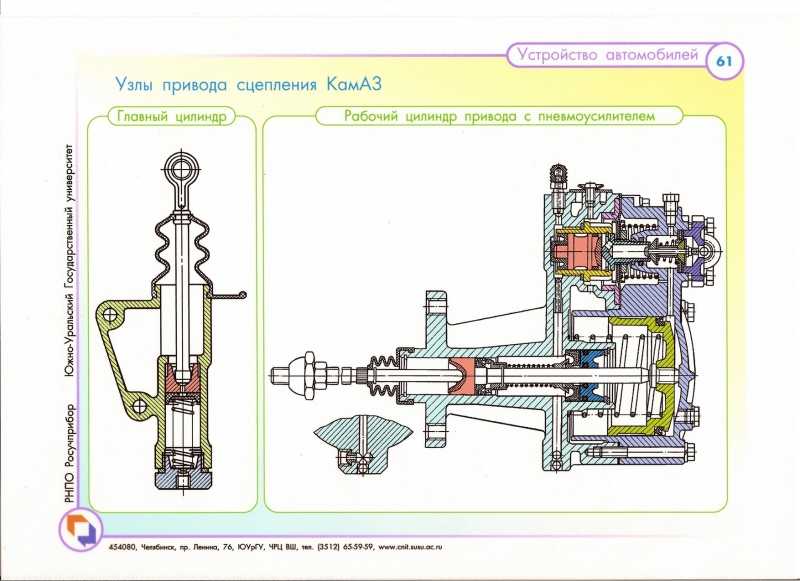Viewport: 800px width, 581px height.
Task: Click the Устройство автомобилей header label
Action: (x=608, y=55)
